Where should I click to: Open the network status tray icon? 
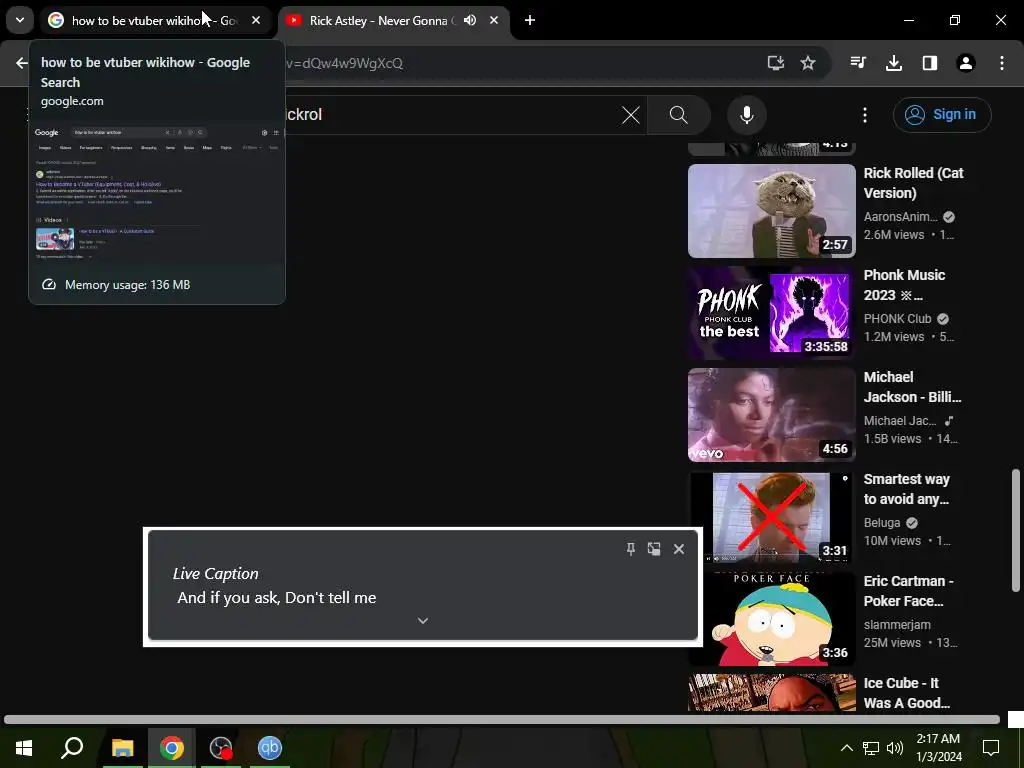tap(871, 748)
